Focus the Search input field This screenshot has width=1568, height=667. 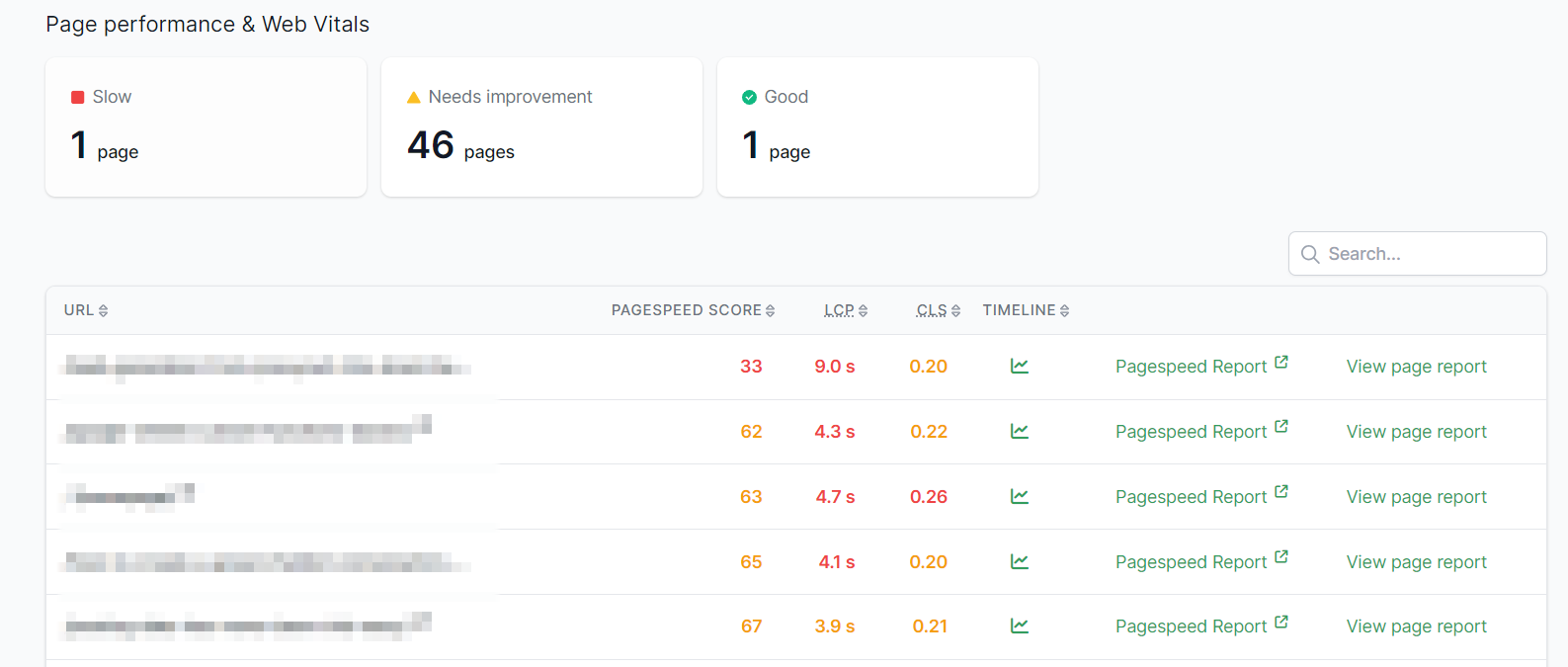(1418, 254)
